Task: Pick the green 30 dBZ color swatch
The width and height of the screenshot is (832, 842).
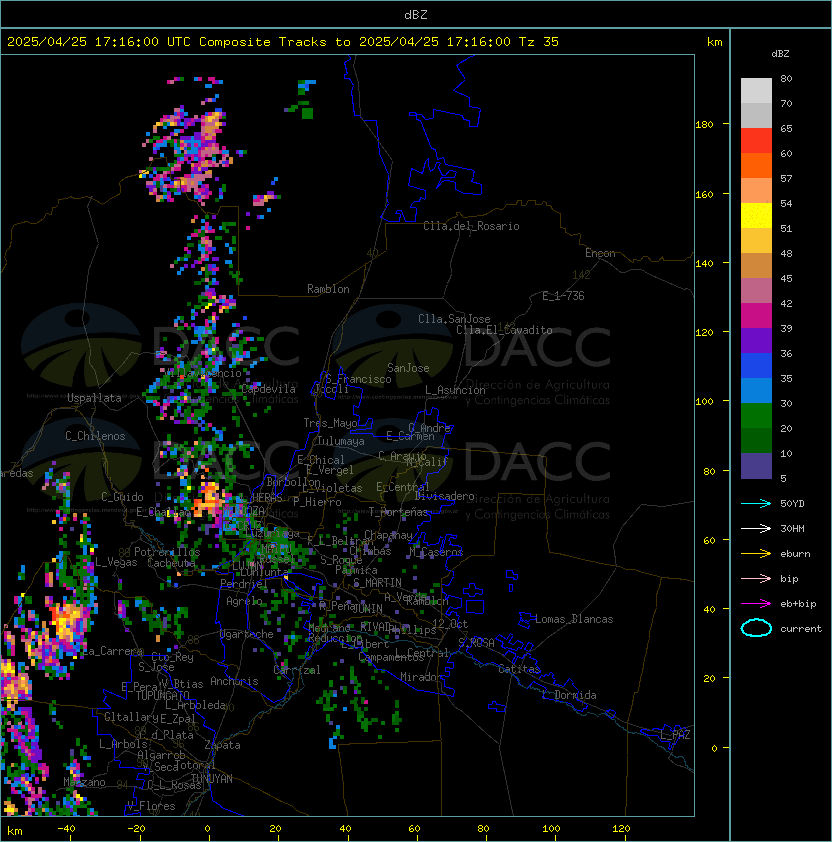Action: (x=756, y=416)
